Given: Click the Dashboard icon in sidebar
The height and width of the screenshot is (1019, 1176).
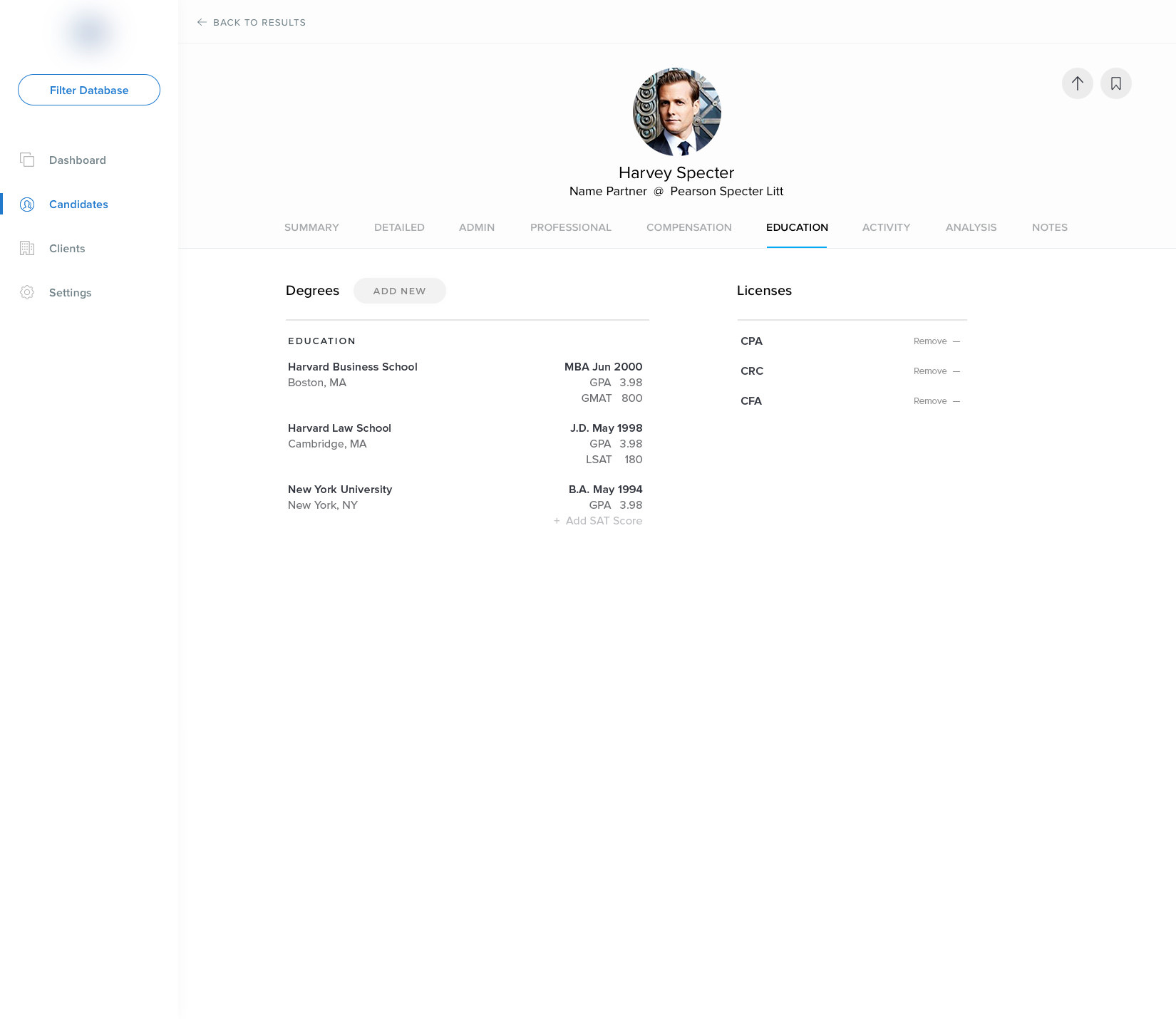Looking at the screenshot, I should (x=27, y=160).
